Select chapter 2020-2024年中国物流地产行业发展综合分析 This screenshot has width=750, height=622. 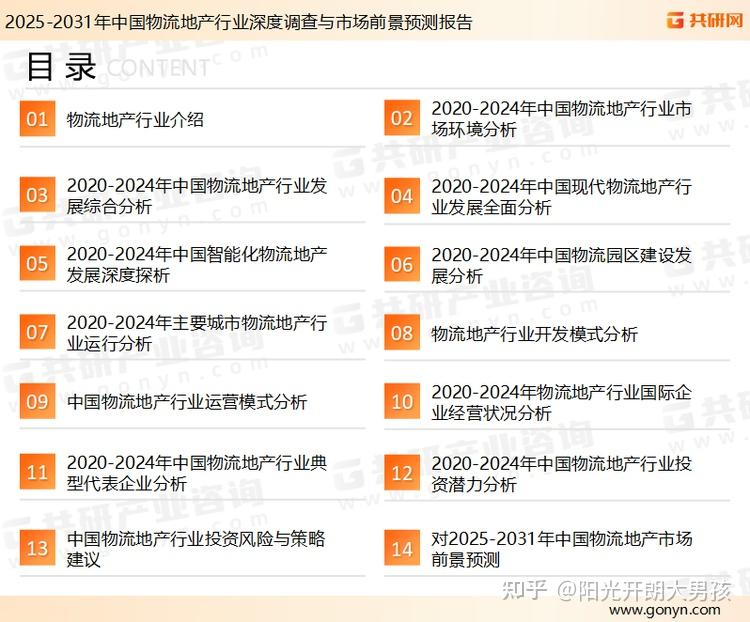coord(197,196)
